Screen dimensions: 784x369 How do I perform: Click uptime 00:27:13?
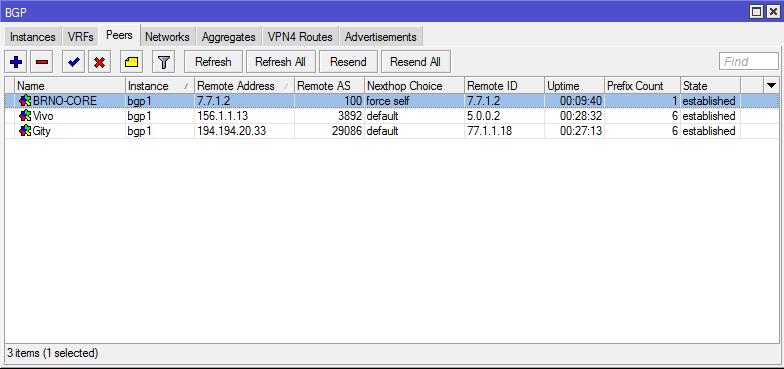pos(581,131)
